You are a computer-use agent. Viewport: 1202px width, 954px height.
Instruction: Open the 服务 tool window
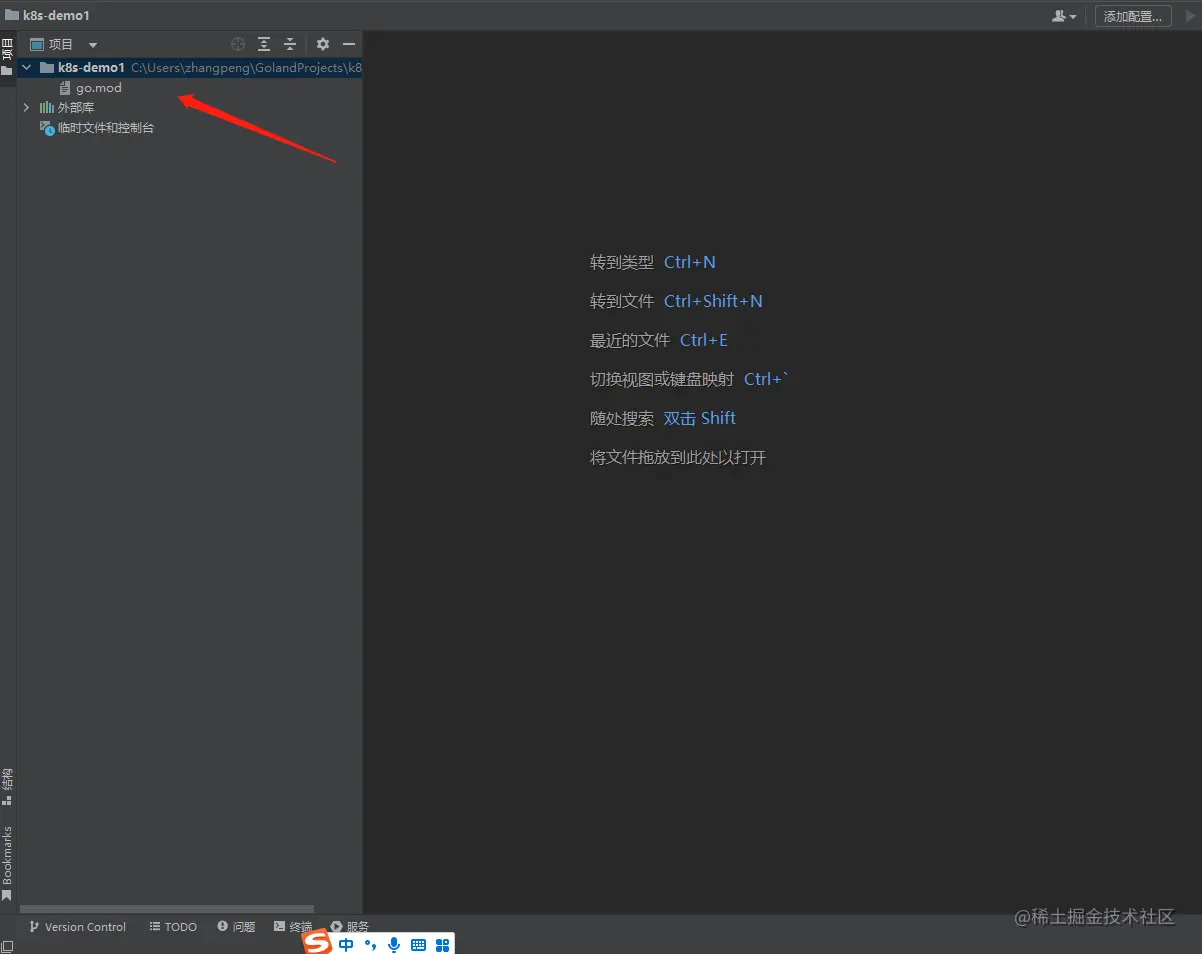(350, 927)
